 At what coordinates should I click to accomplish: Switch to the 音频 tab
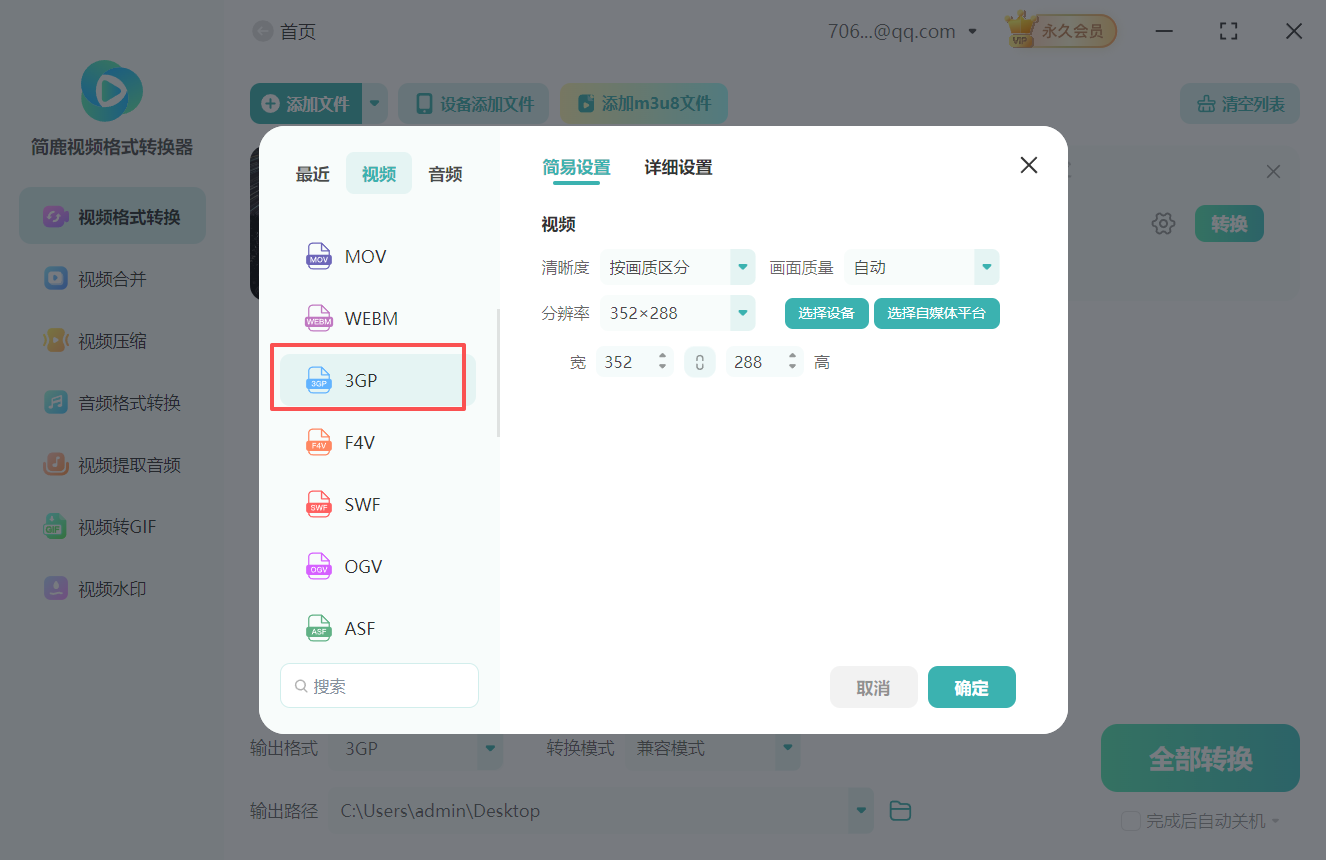tap(444, 173)
